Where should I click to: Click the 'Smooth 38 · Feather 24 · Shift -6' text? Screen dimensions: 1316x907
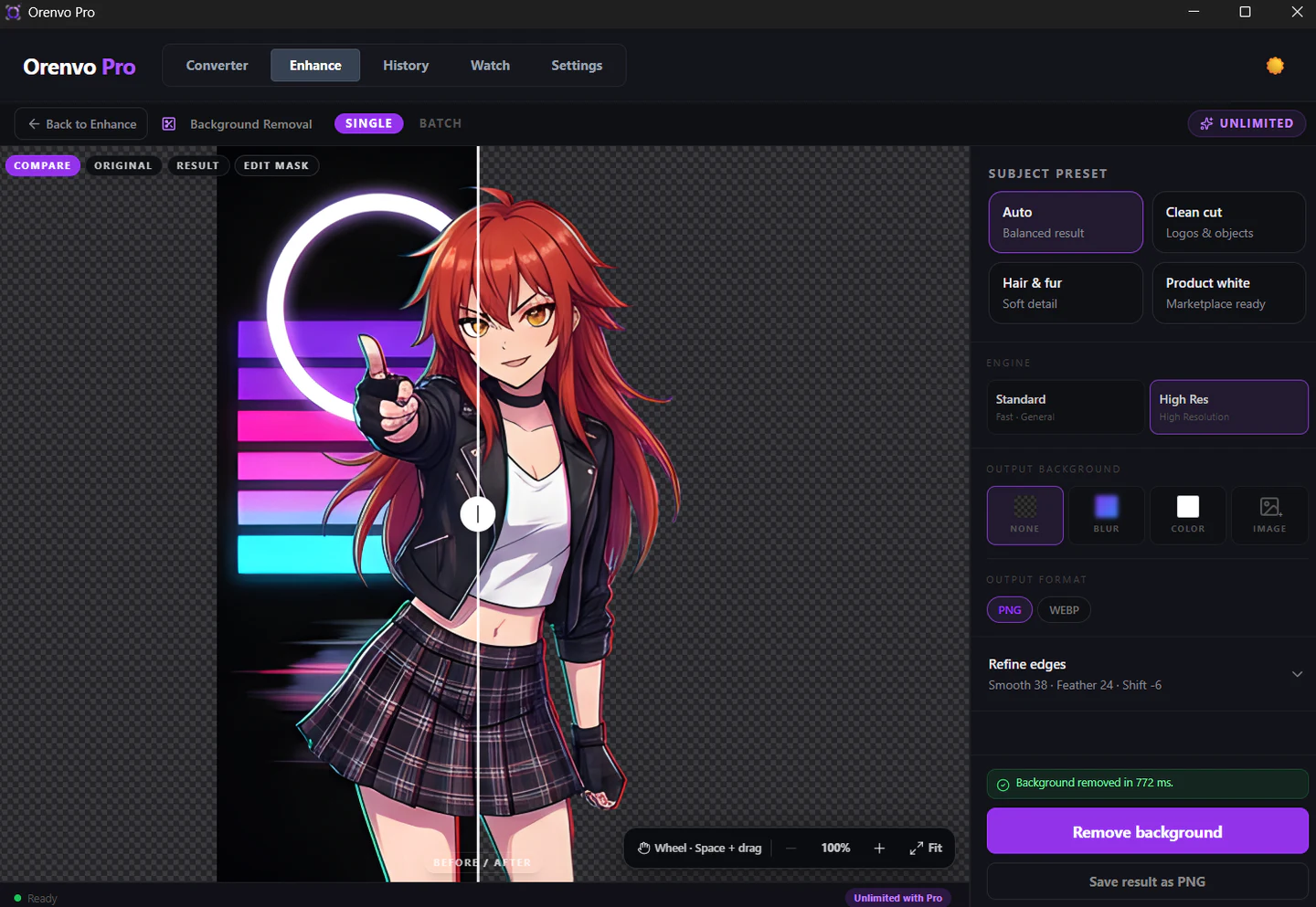point(1075,685)
